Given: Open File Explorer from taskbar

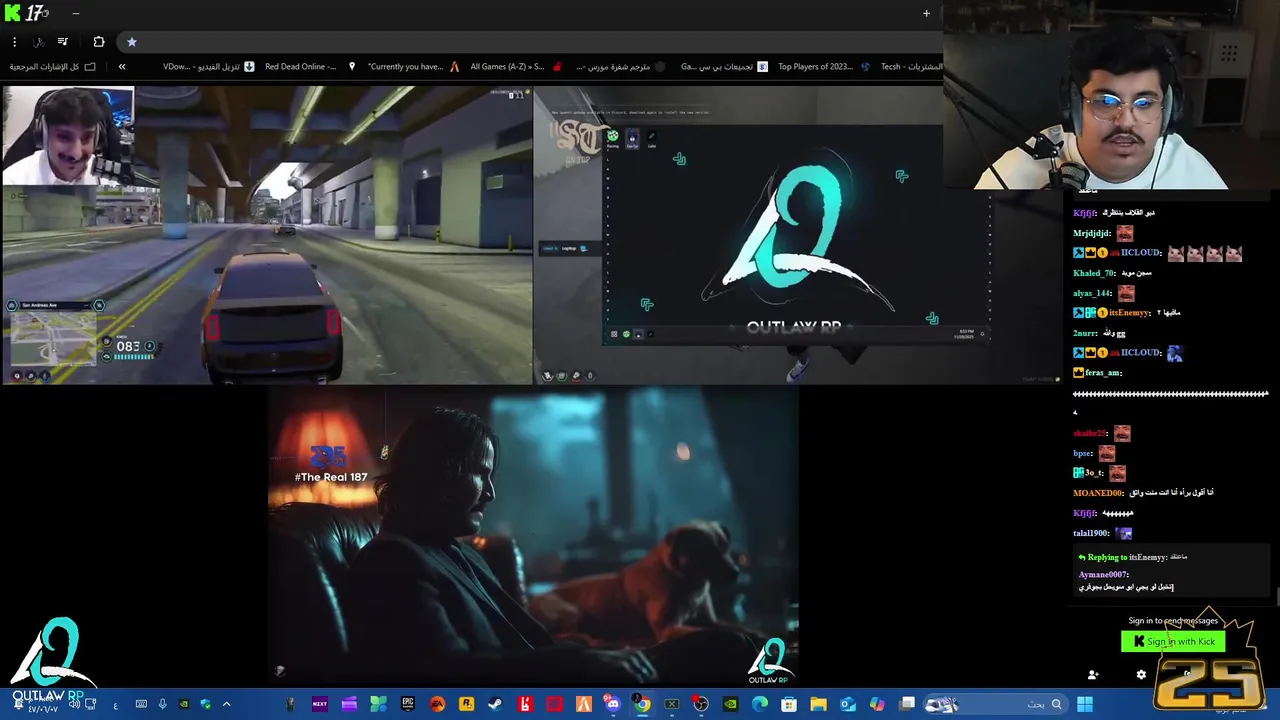Looking at the screenshot, I should coord(818,704).
